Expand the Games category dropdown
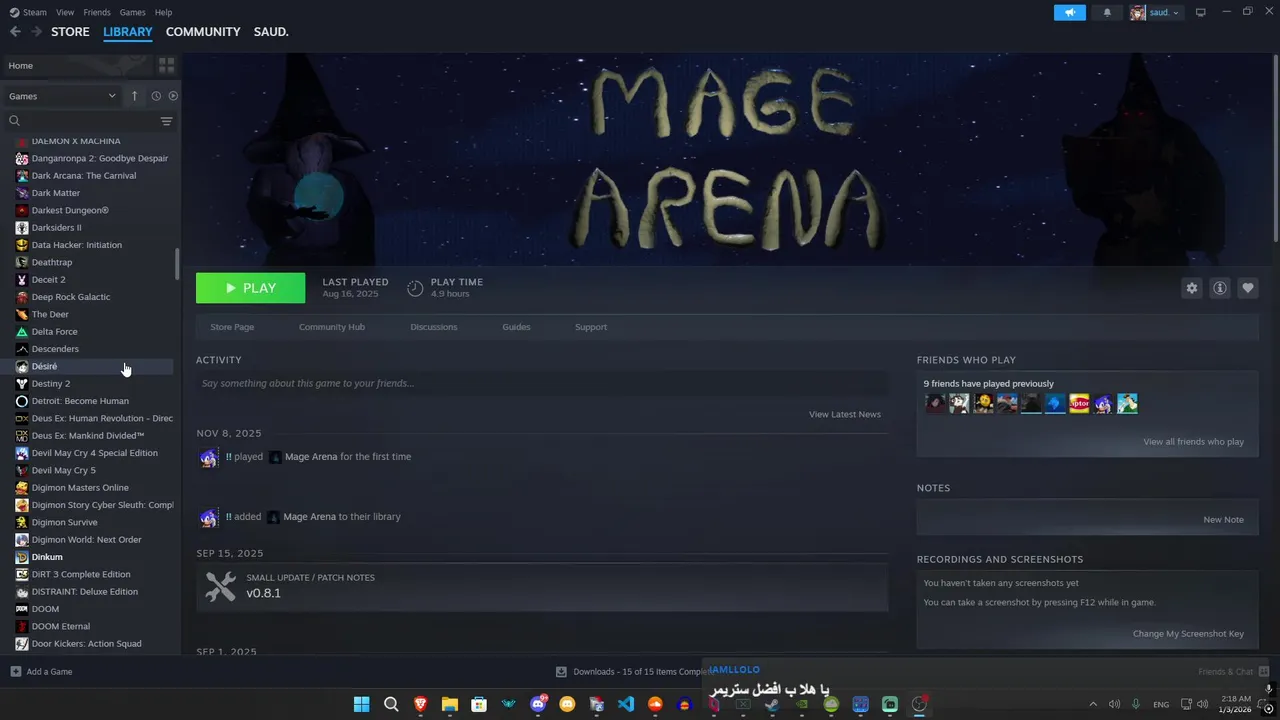Screen dimensions: 1280x720 tap(63, 96)
